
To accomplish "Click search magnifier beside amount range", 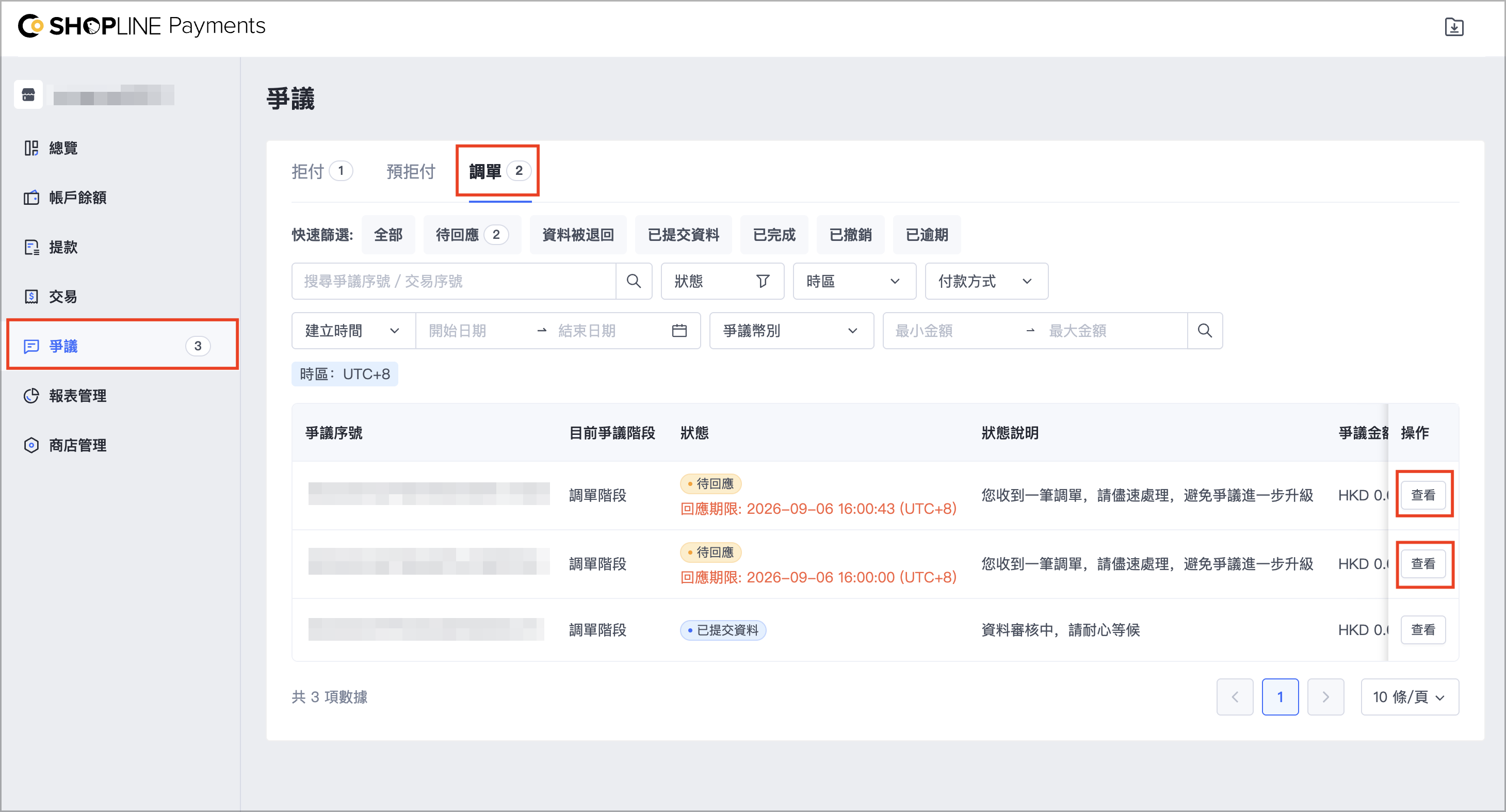I will pos(1204,331).
